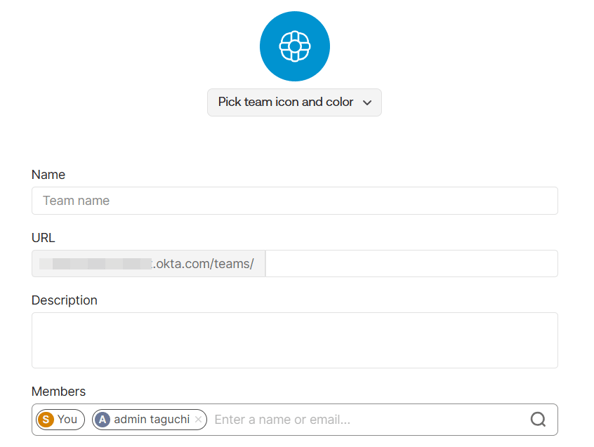Viewport: 594px width, 447px height.
Task: Click the A avatar for admin taguchi
Action: tap(102, 419)
